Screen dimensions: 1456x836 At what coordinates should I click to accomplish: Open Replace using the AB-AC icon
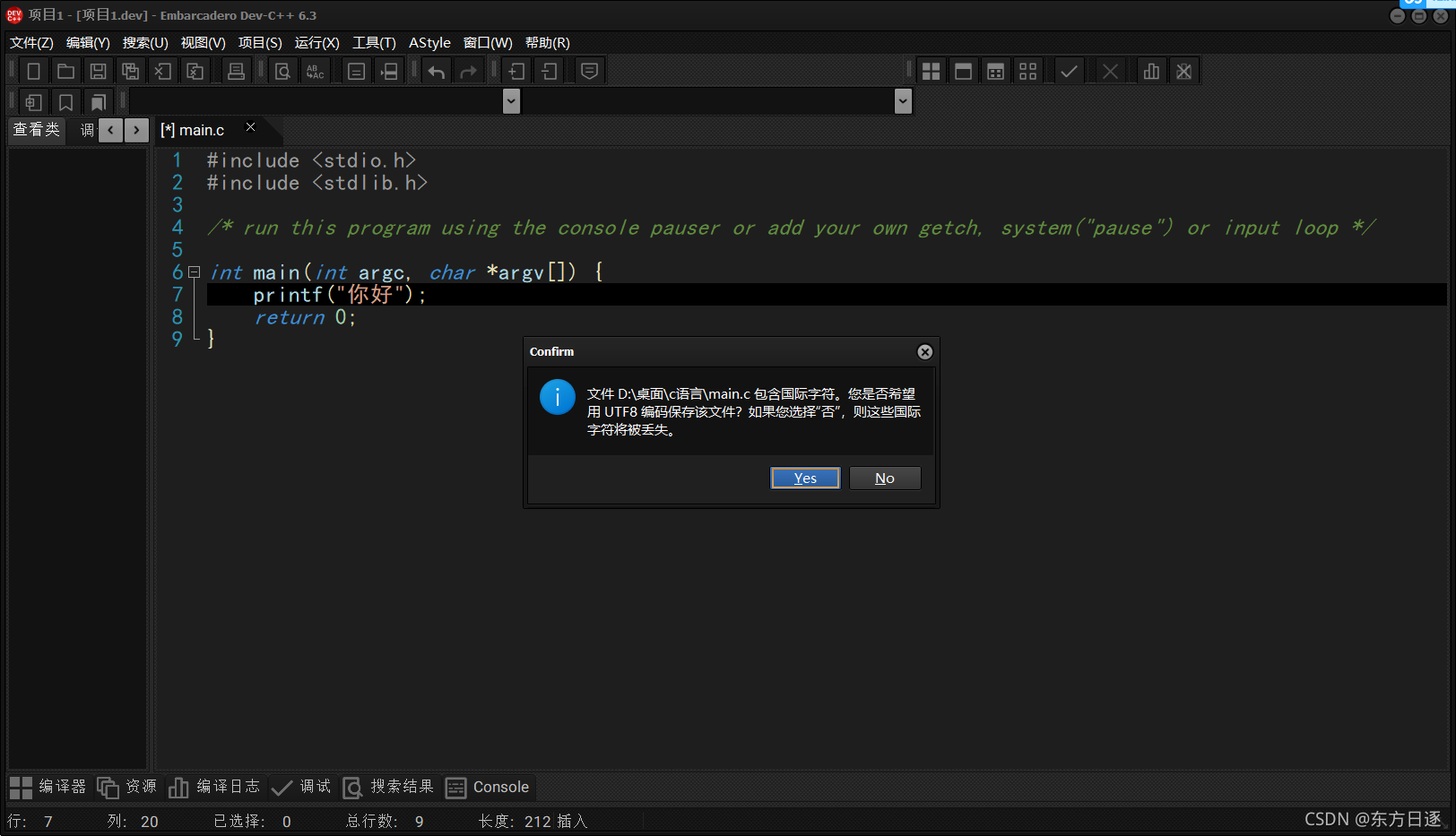(315, 71)
